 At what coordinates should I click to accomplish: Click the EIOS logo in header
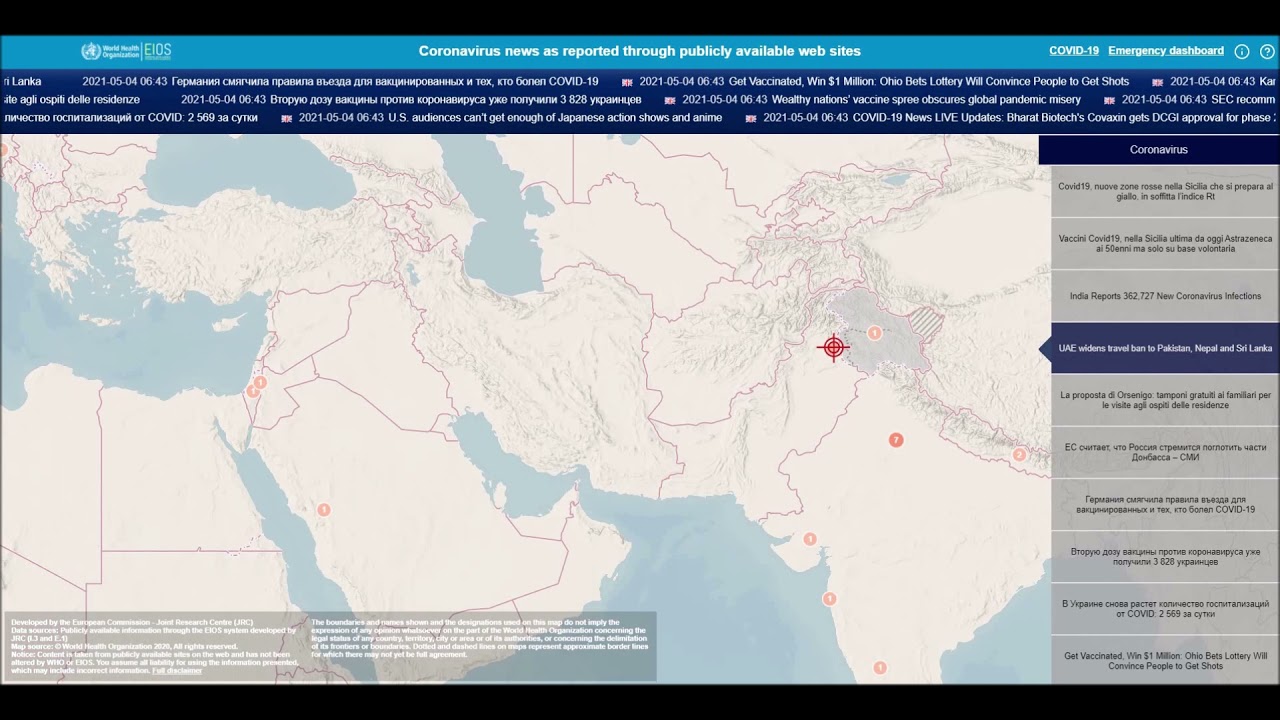[158, 51]
